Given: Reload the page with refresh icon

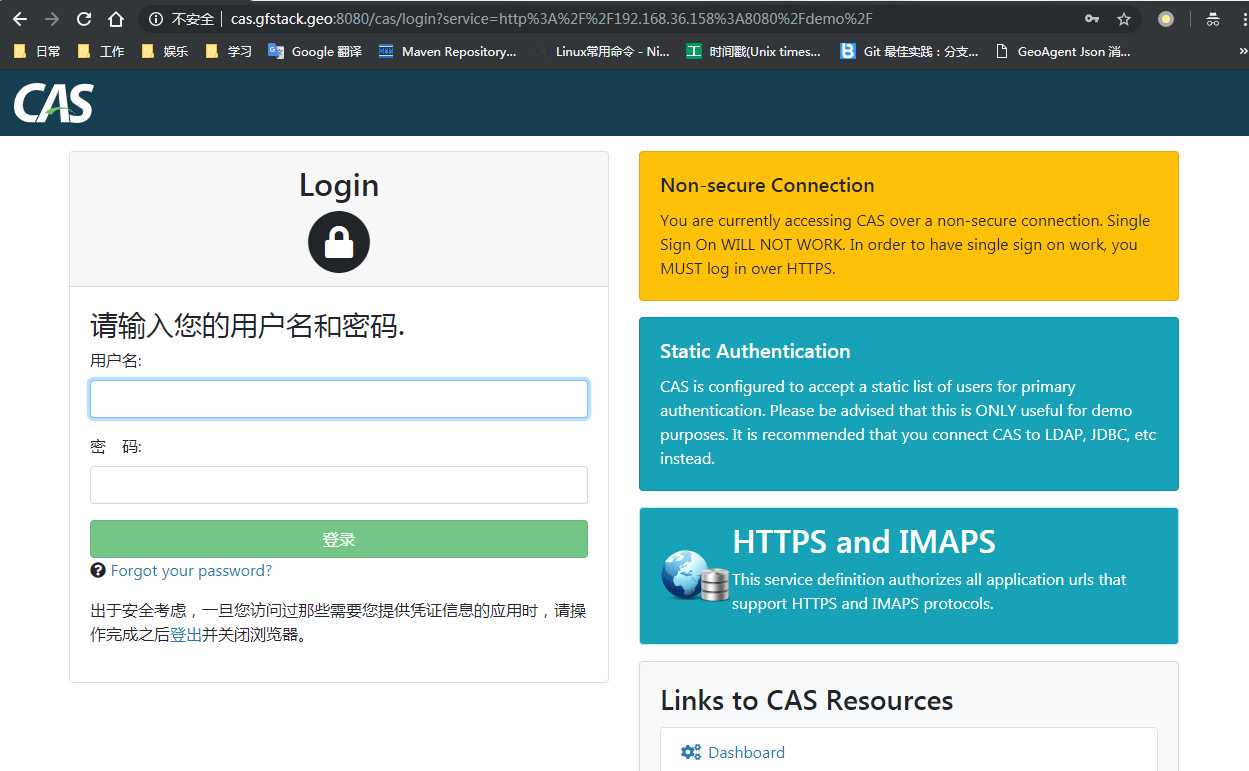Looking at the screenshot, I should pos(84,19).
